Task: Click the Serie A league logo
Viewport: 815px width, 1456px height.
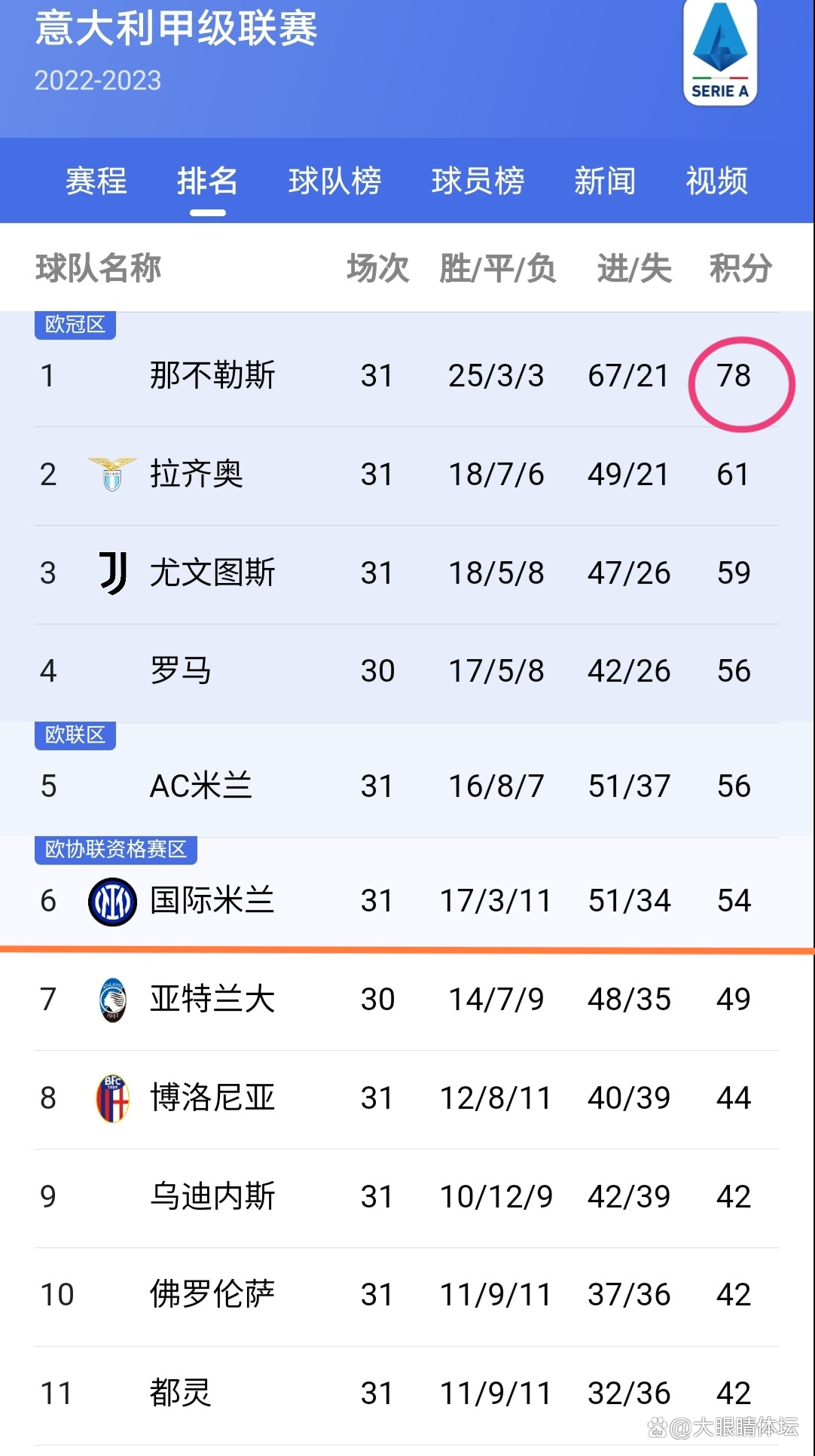Action: pyautogui.click(x=720, y=53)
